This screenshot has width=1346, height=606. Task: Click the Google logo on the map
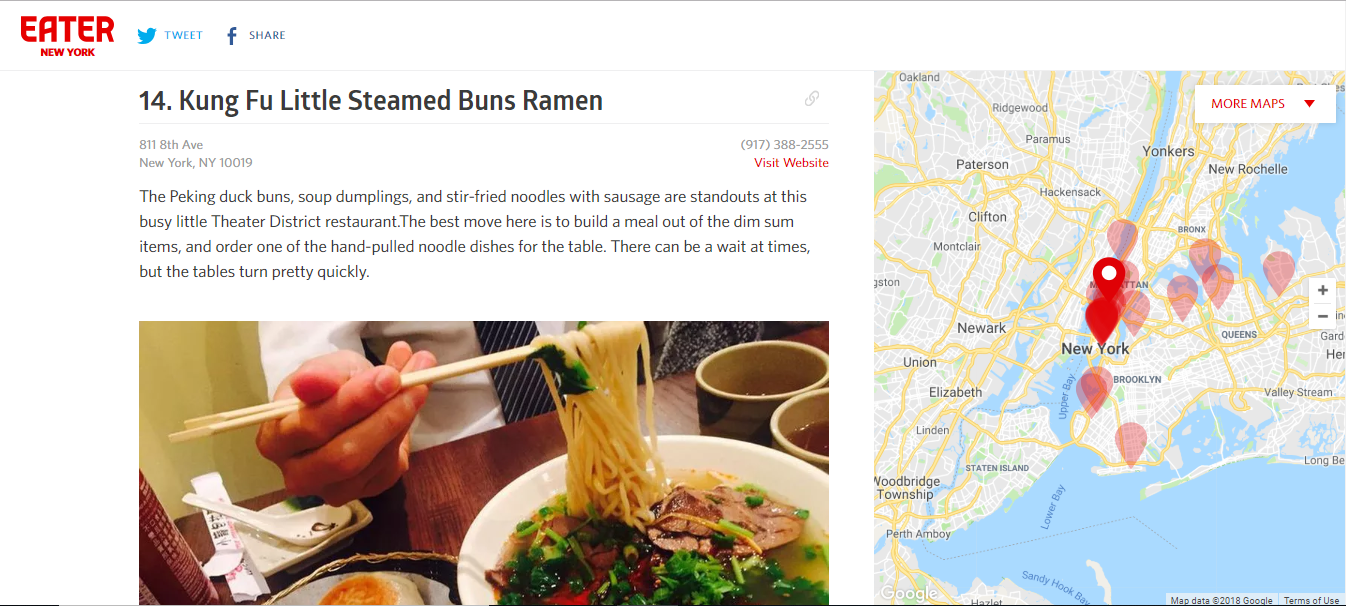click(908, 594)
